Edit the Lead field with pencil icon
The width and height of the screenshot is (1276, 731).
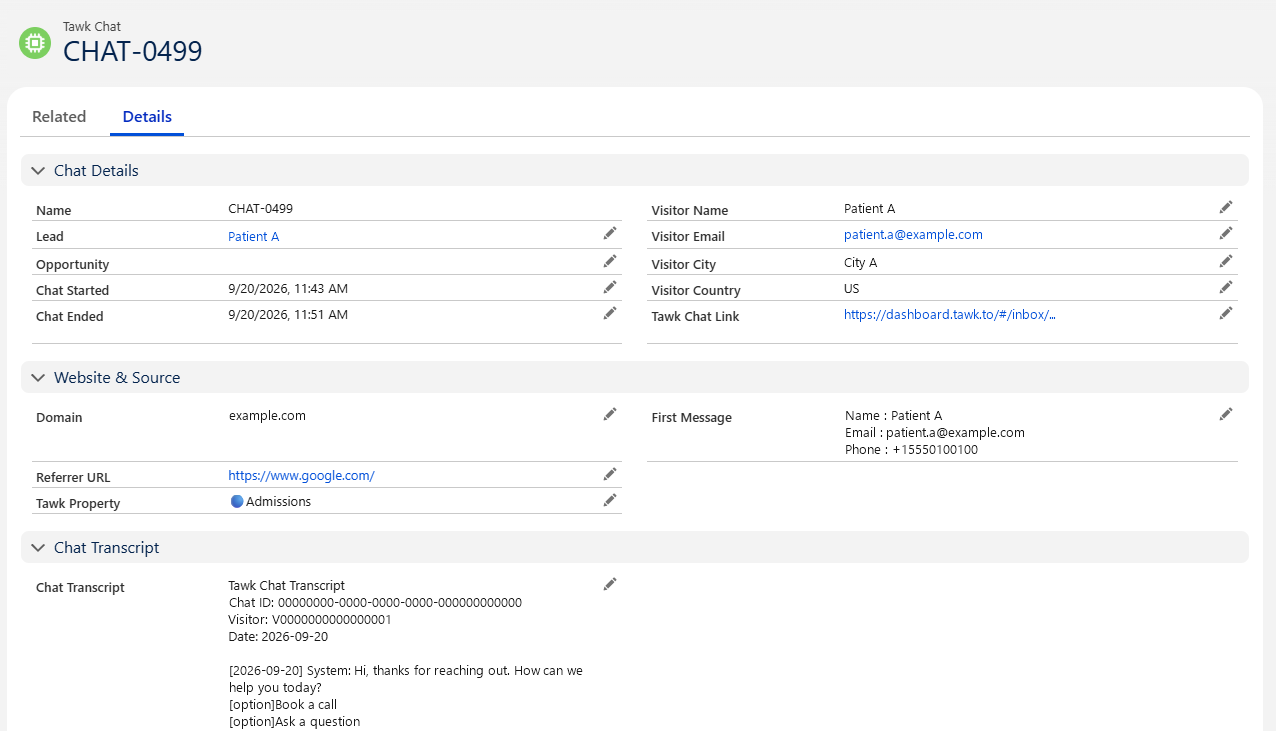(610, 233)
